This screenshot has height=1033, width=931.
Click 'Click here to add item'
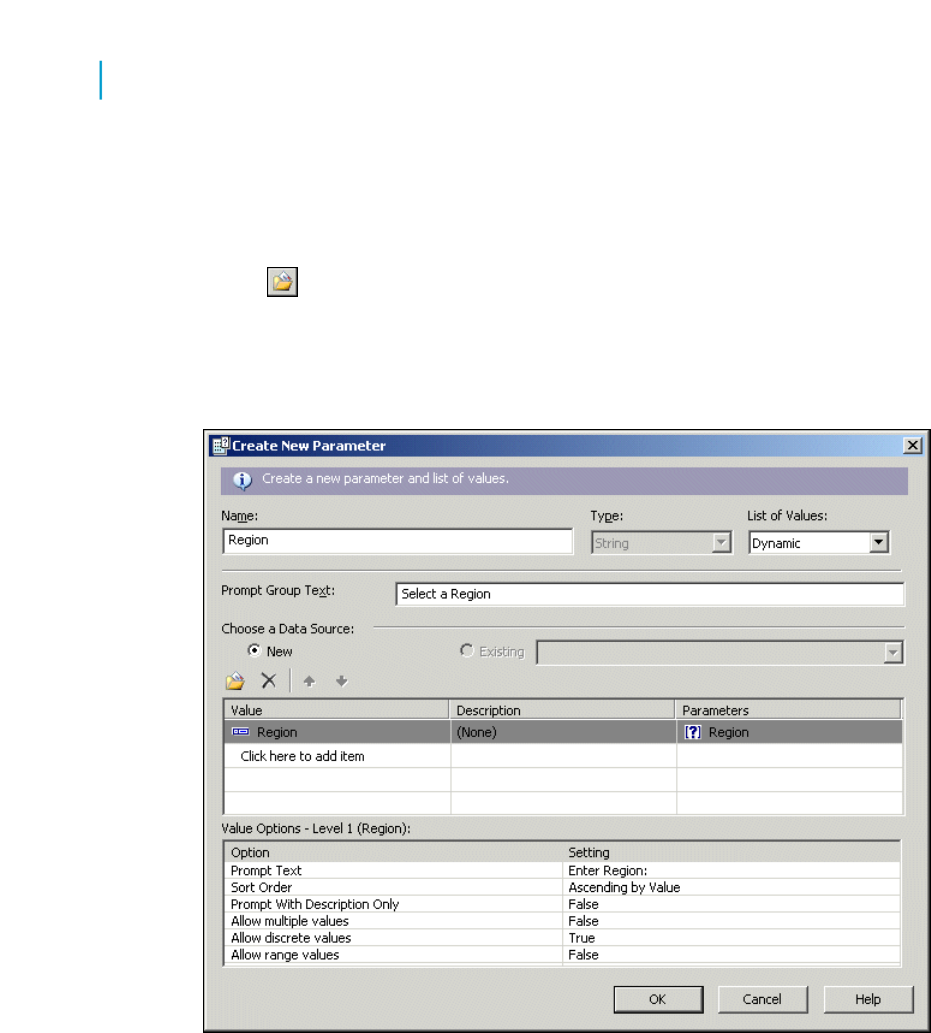pos(302,756)
